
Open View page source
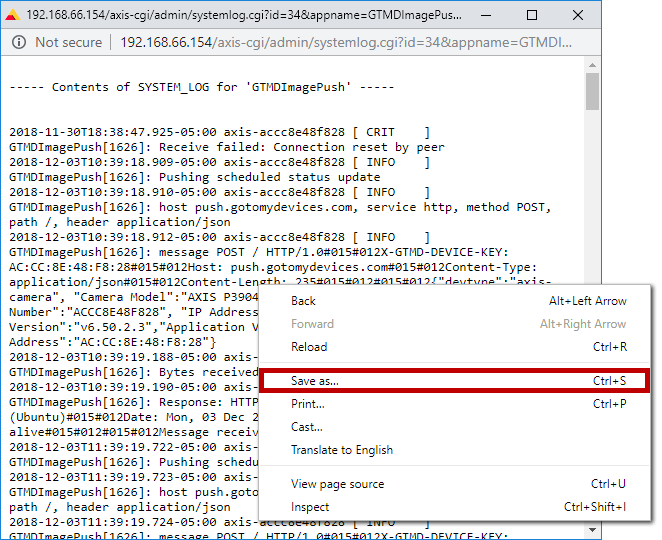click(x=337, y=484)
